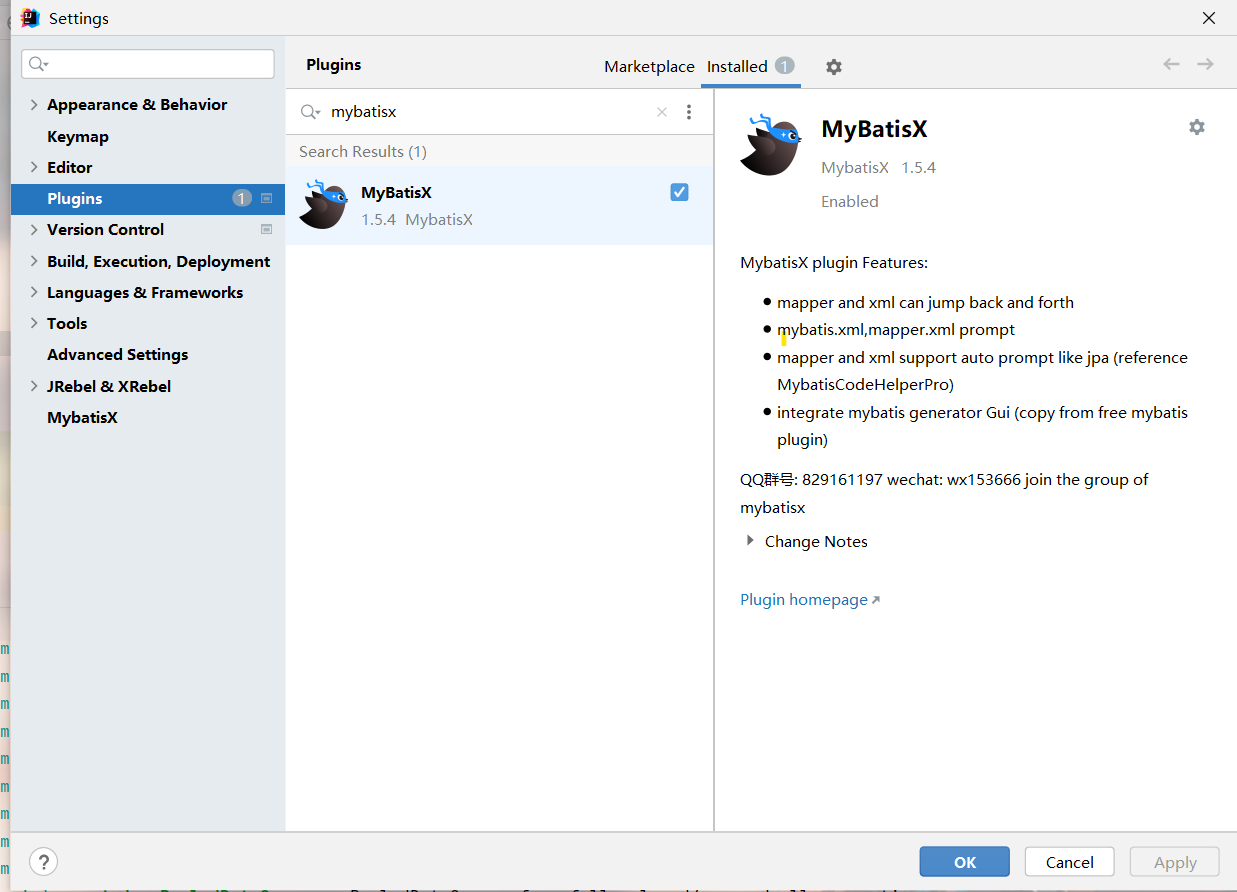This screenshot has height=892, width=1237.
Task: Click the 'Enabled' status text
Action: coord(850,201)
